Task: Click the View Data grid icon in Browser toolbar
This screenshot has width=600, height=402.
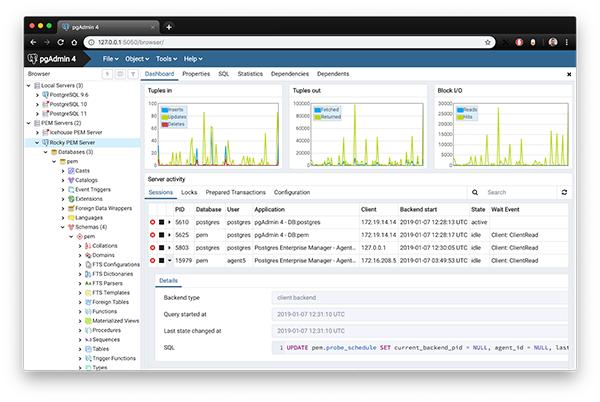Action: [x=119, y=74]
